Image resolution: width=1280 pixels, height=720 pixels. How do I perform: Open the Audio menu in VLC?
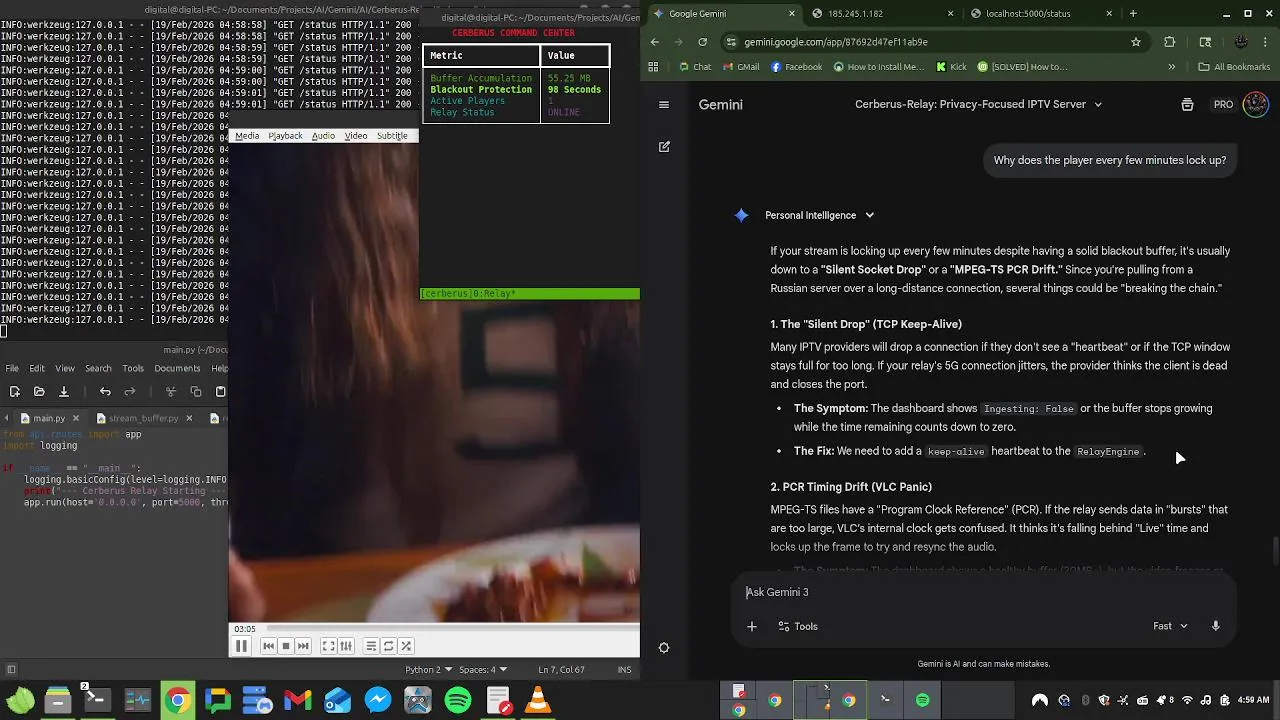point(323,136)
